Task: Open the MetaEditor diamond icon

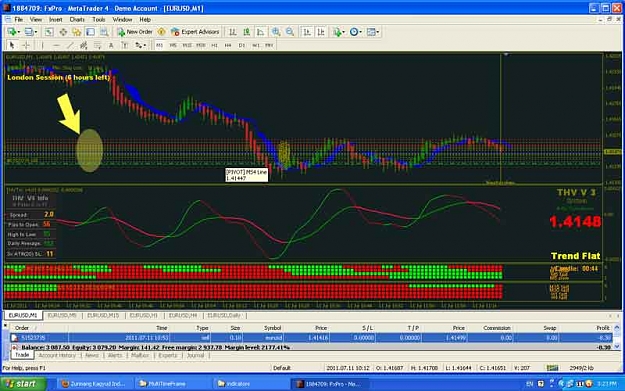Action: pyautogui.click(x=161, y=32)
